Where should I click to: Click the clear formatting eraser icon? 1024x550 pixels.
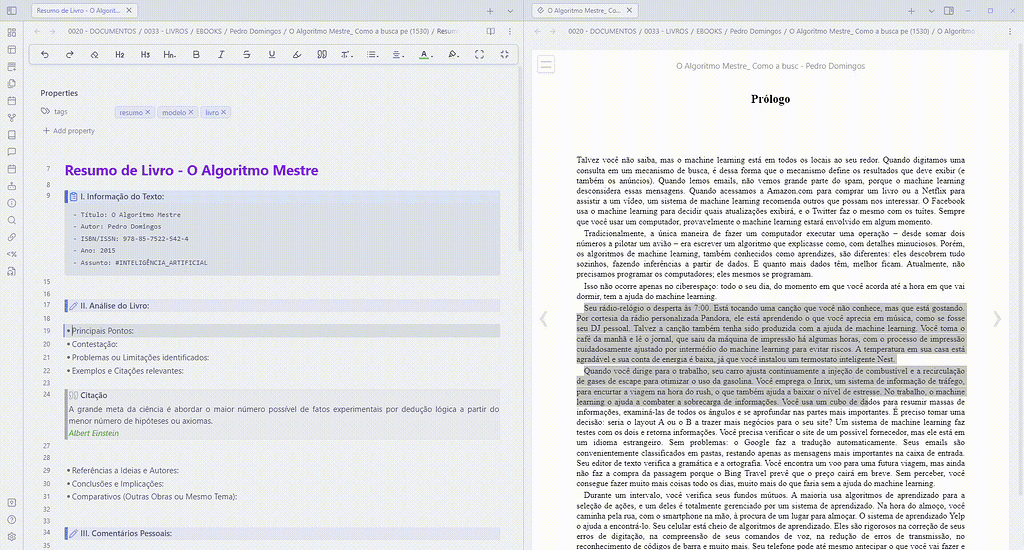[x=95, y=55]
